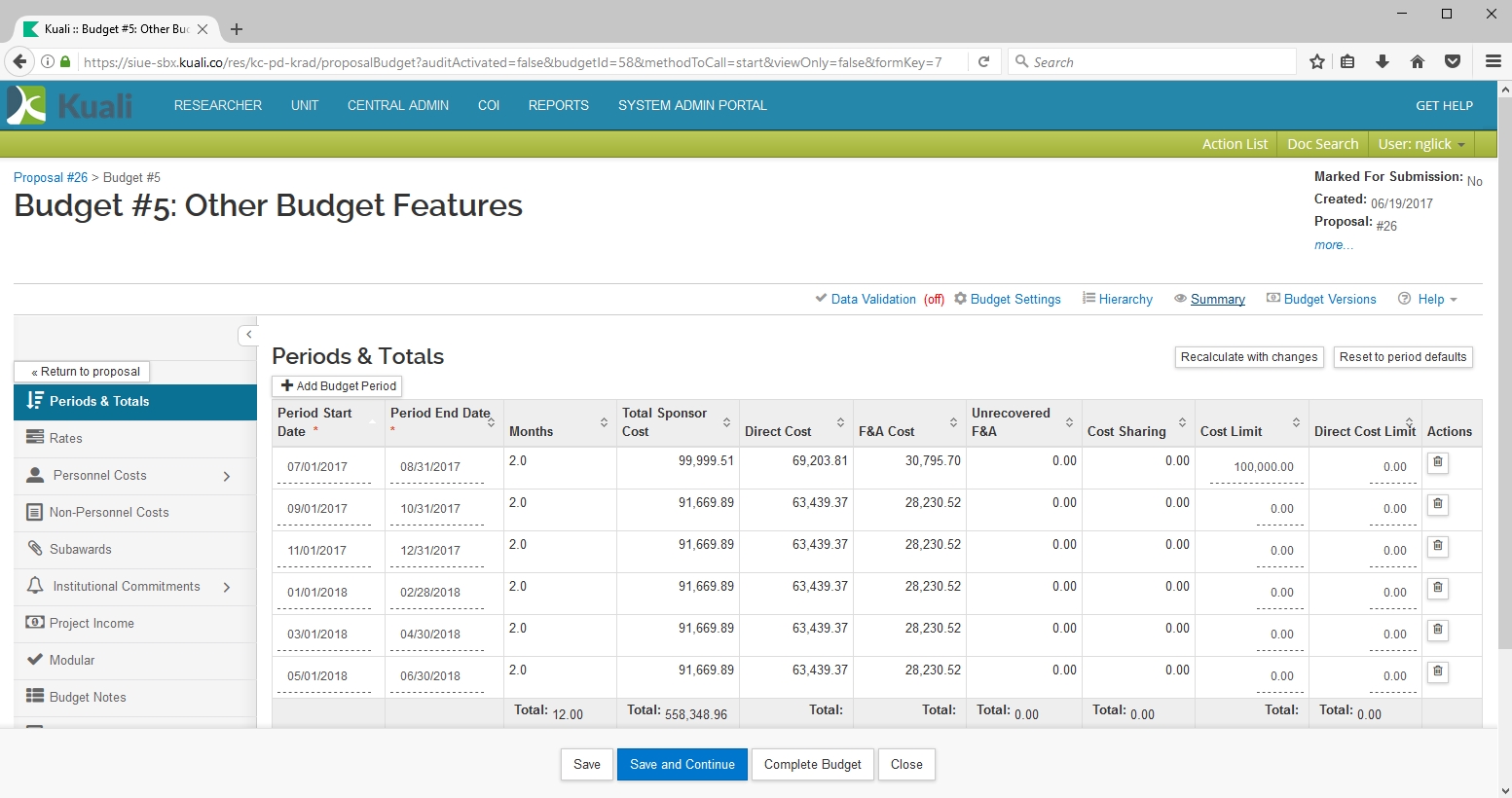1512x798 pixels.
Task: Open the browser downloads arrow
Action: point(1382,62)
